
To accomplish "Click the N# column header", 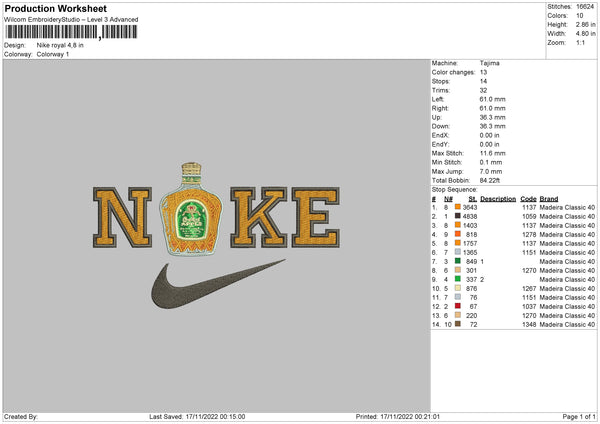I will (448, 199).
